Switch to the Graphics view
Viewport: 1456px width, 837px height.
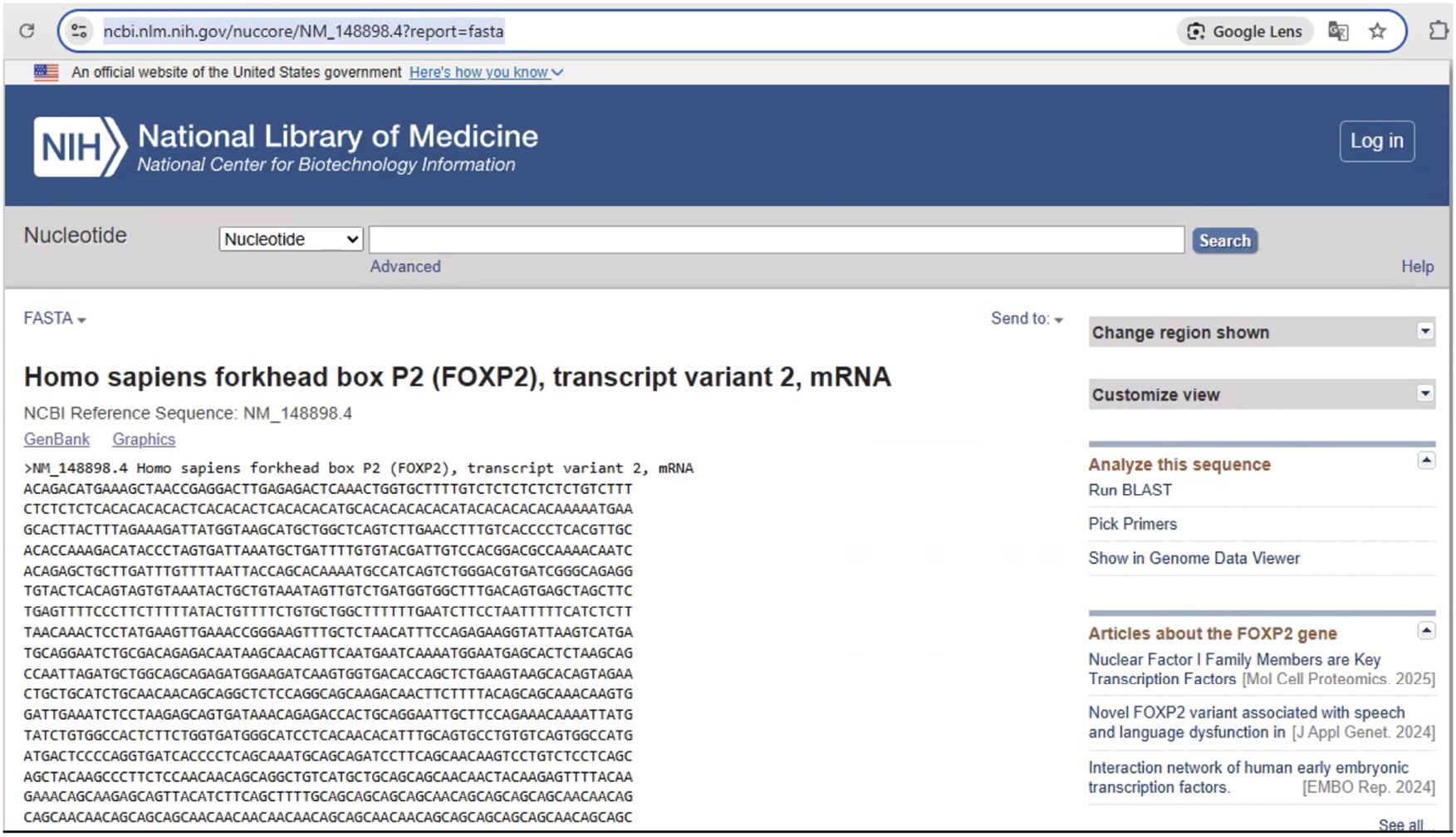(144, 439)
